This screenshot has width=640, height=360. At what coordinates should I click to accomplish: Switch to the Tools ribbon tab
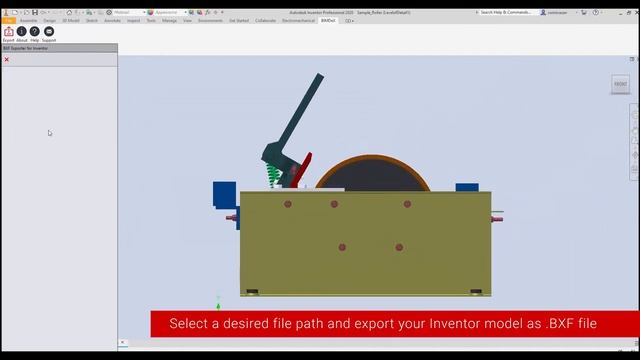tap(151, 20)
